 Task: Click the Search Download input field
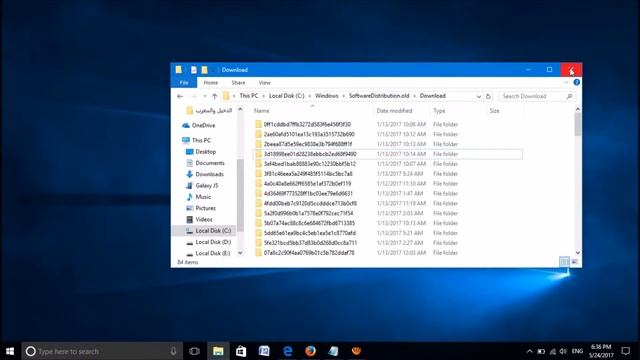532,96
